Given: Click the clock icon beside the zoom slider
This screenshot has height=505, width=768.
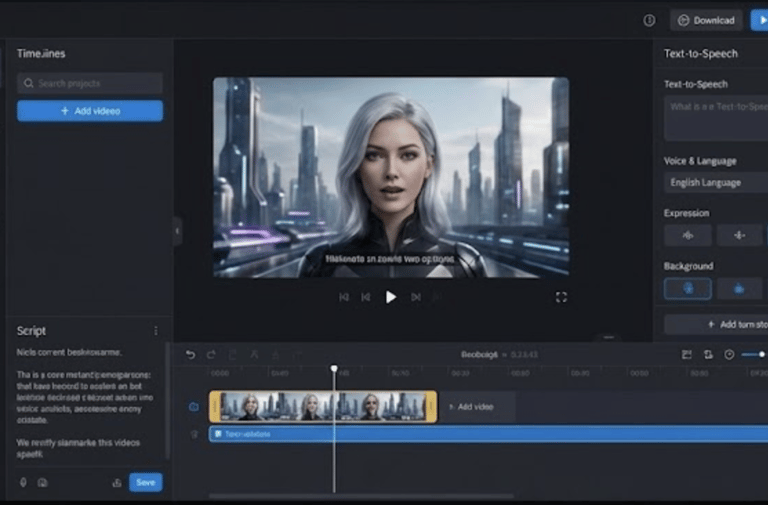Looking at the screenshot, I should click(x=729, y=355).
